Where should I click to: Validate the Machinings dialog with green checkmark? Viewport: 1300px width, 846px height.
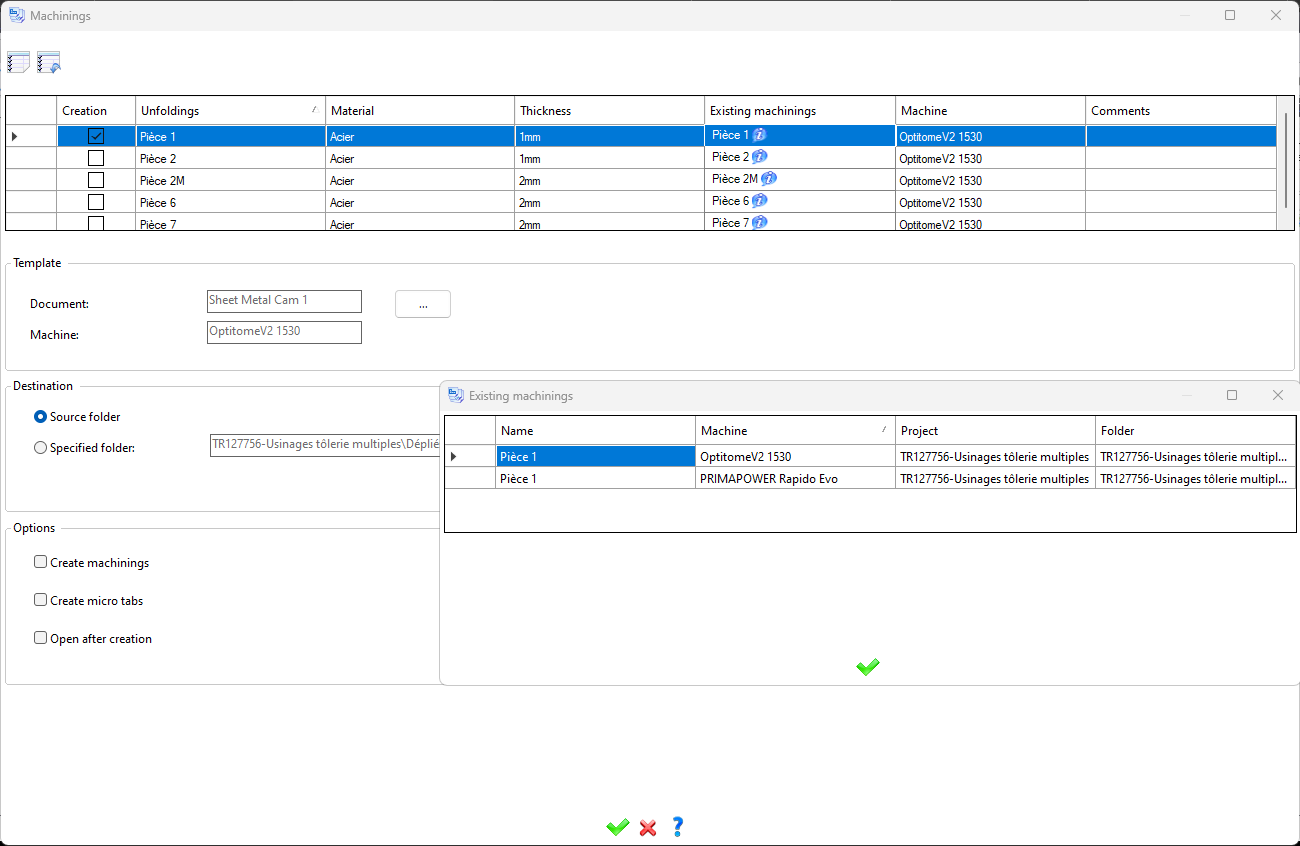click(x=618, y=827)
